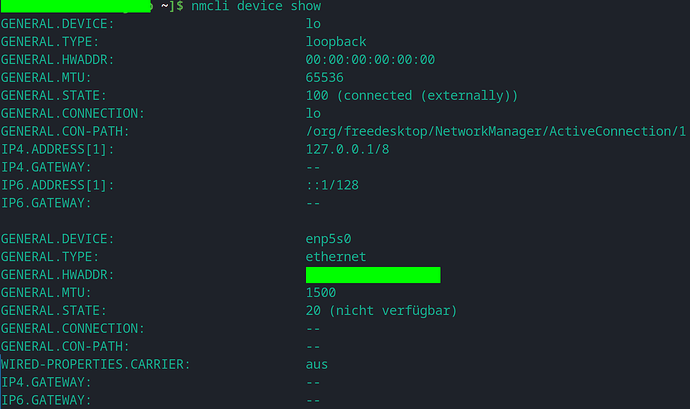Screen dimensions: 690x409
Task: Click the enp5s0 device name
Action: (x=328, y=239)
